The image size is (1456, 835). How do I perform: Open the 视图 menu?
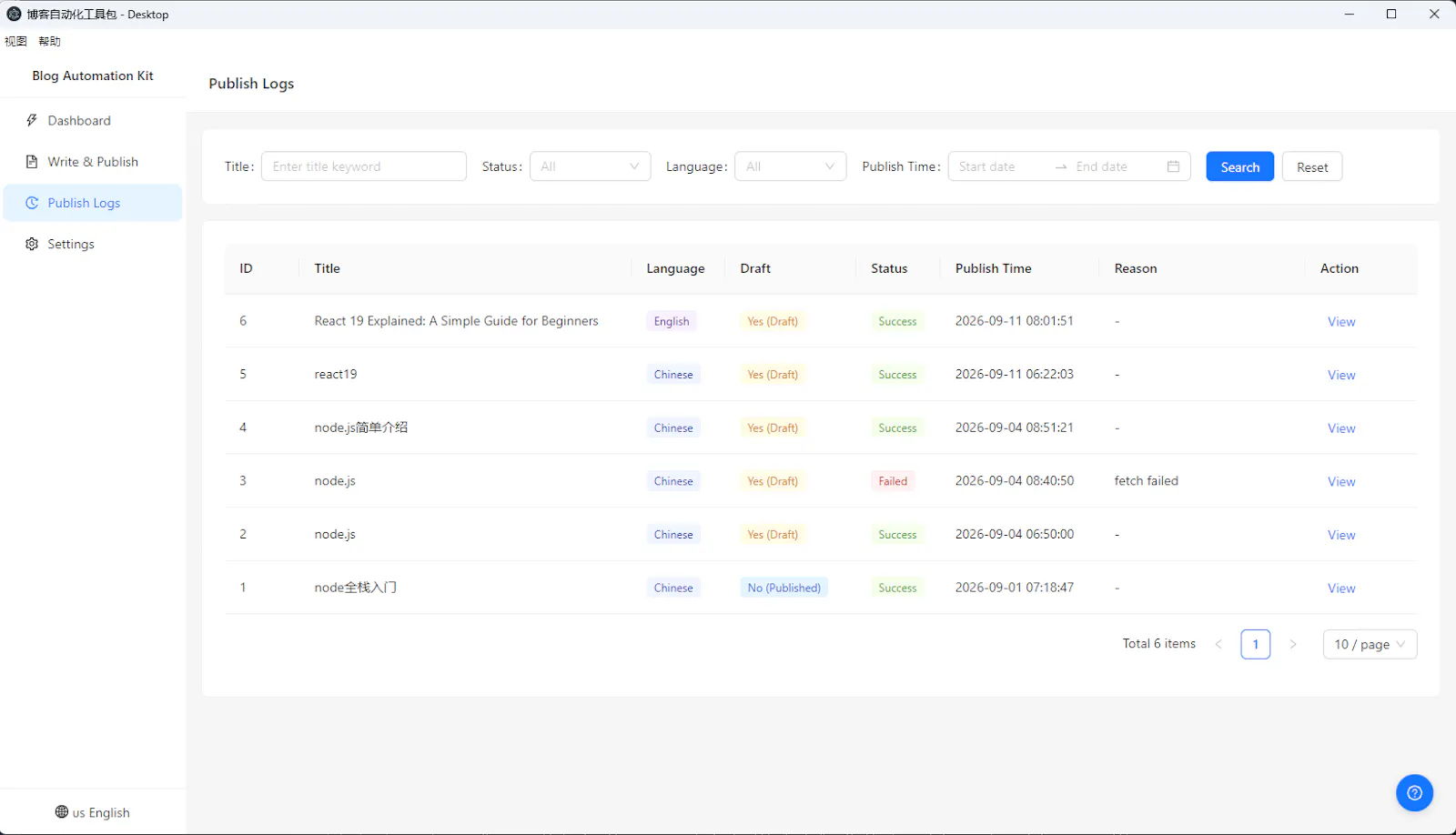tap(15, 41)
